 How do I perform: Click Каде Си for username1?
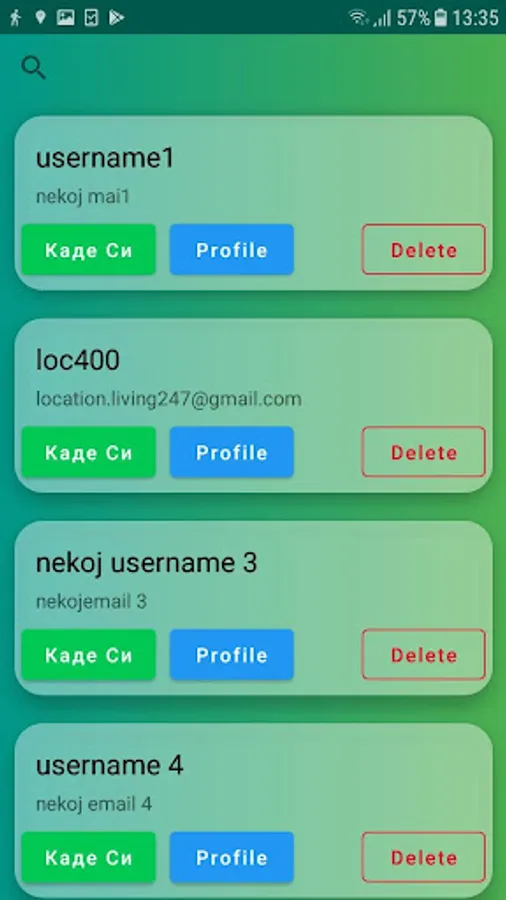coord(89,250)
